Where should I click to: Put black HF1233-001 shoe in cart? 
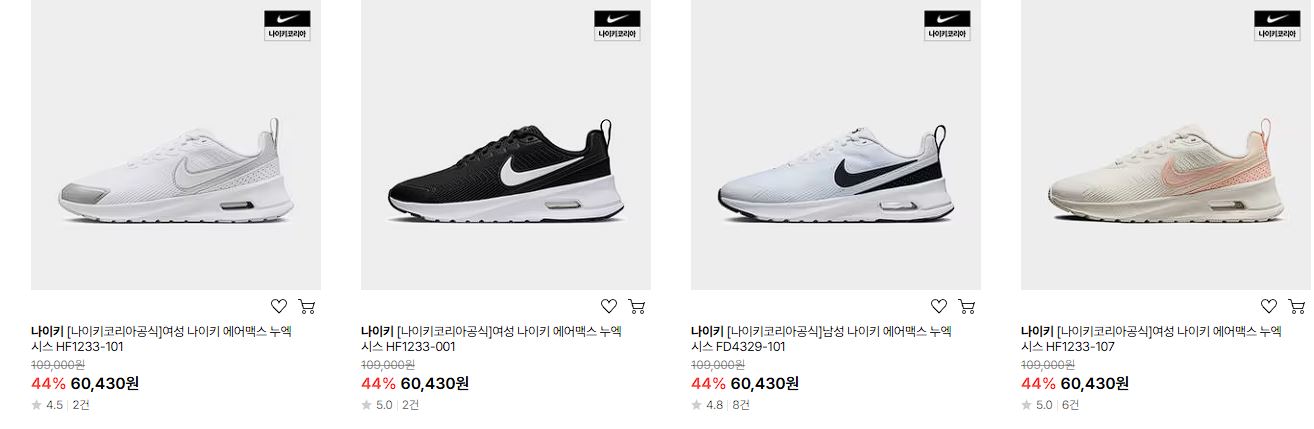click(x=637, y=306)
